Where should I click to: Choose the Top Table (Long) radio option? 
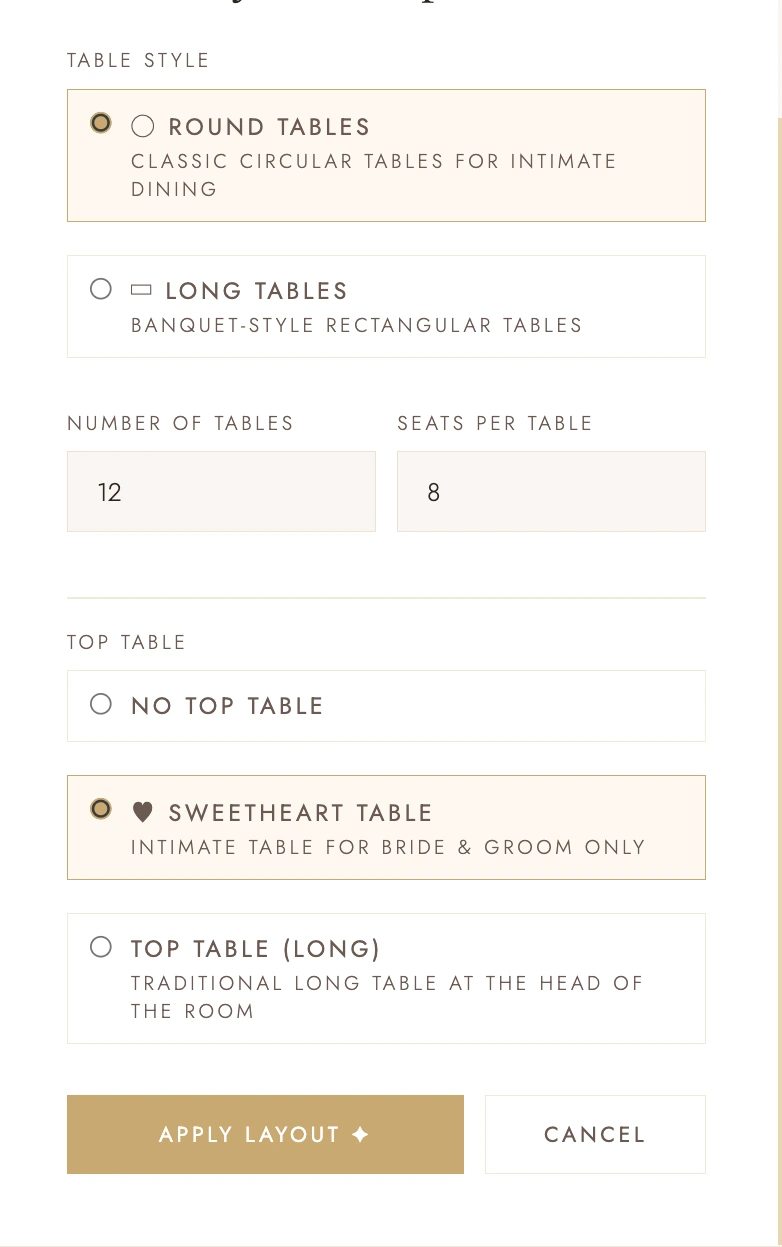101,947
